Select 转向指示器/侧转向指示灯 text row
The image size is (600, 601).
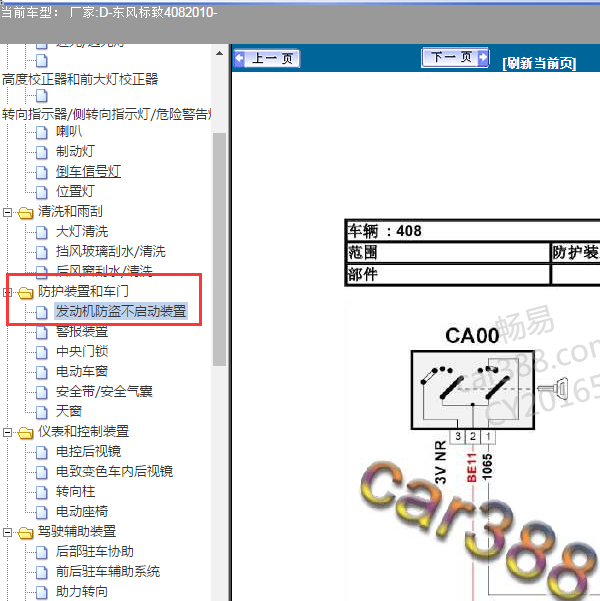(106, 114)
